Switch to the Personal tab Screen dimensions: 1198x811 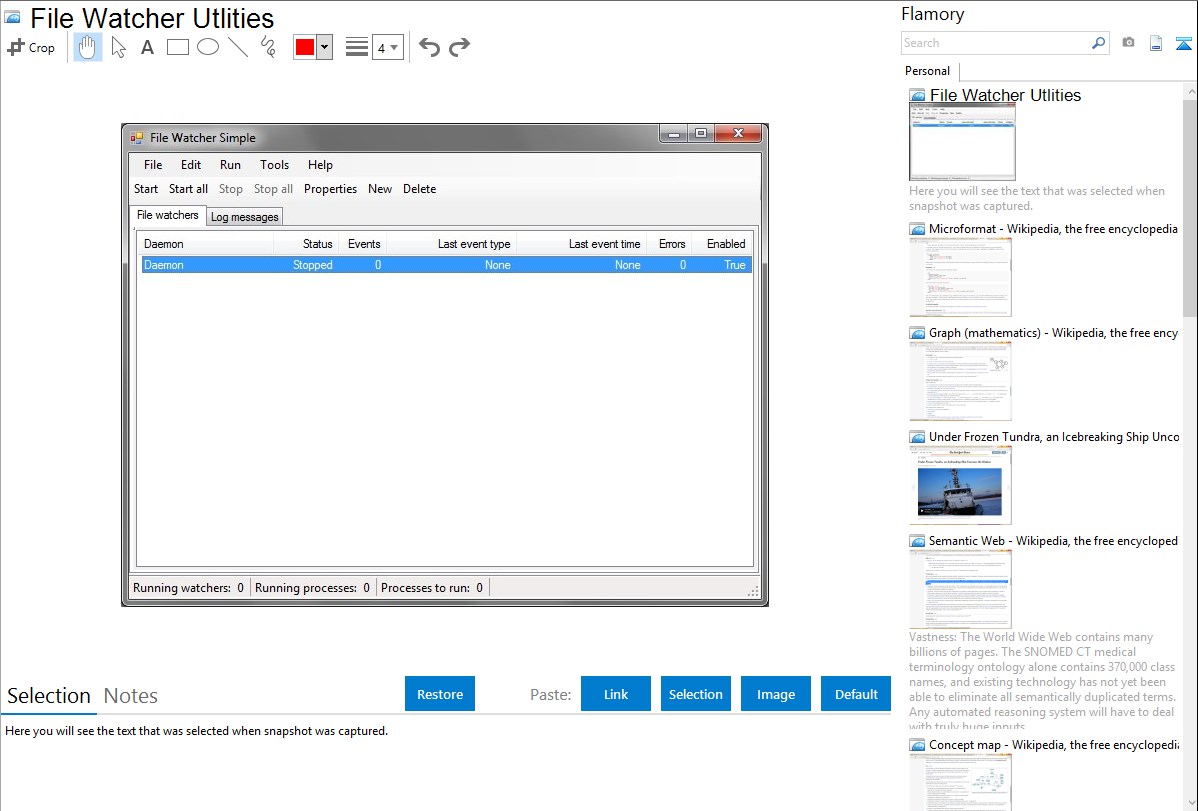pos(928,71)
